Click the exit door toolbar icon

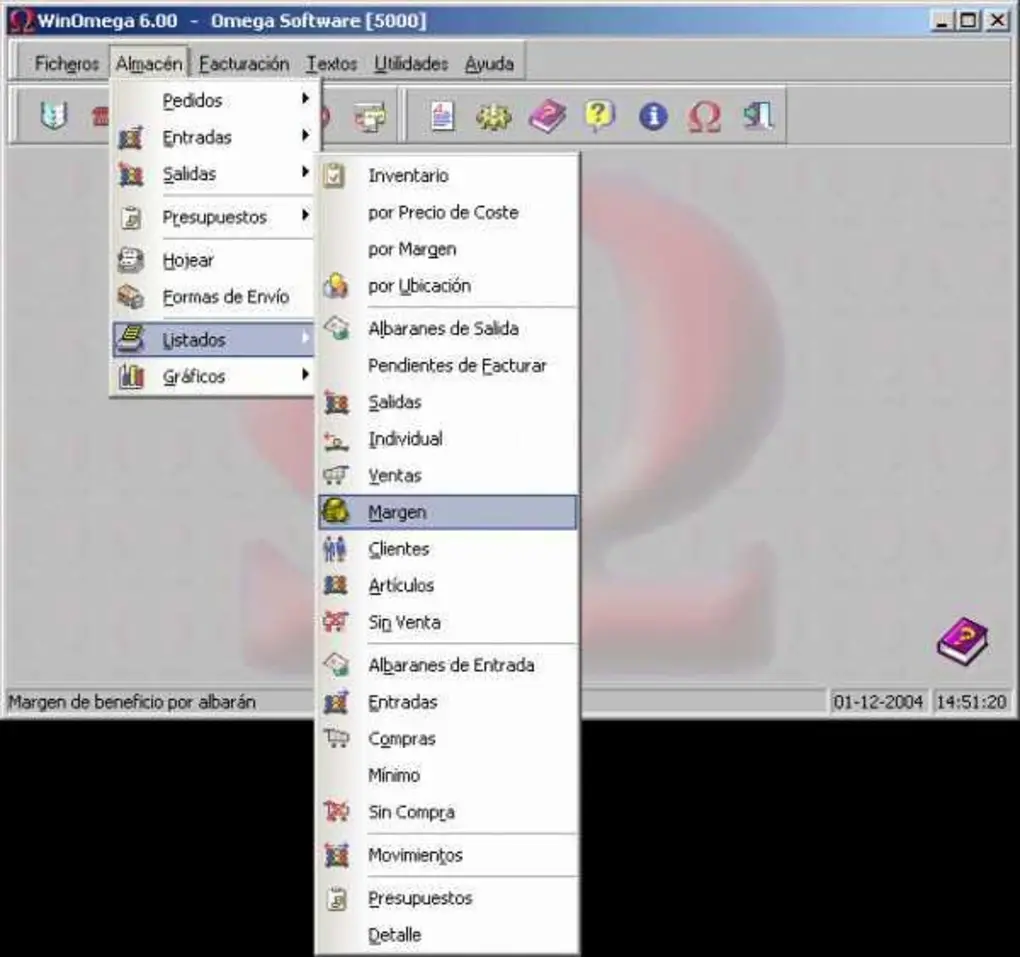click(757, 117)
